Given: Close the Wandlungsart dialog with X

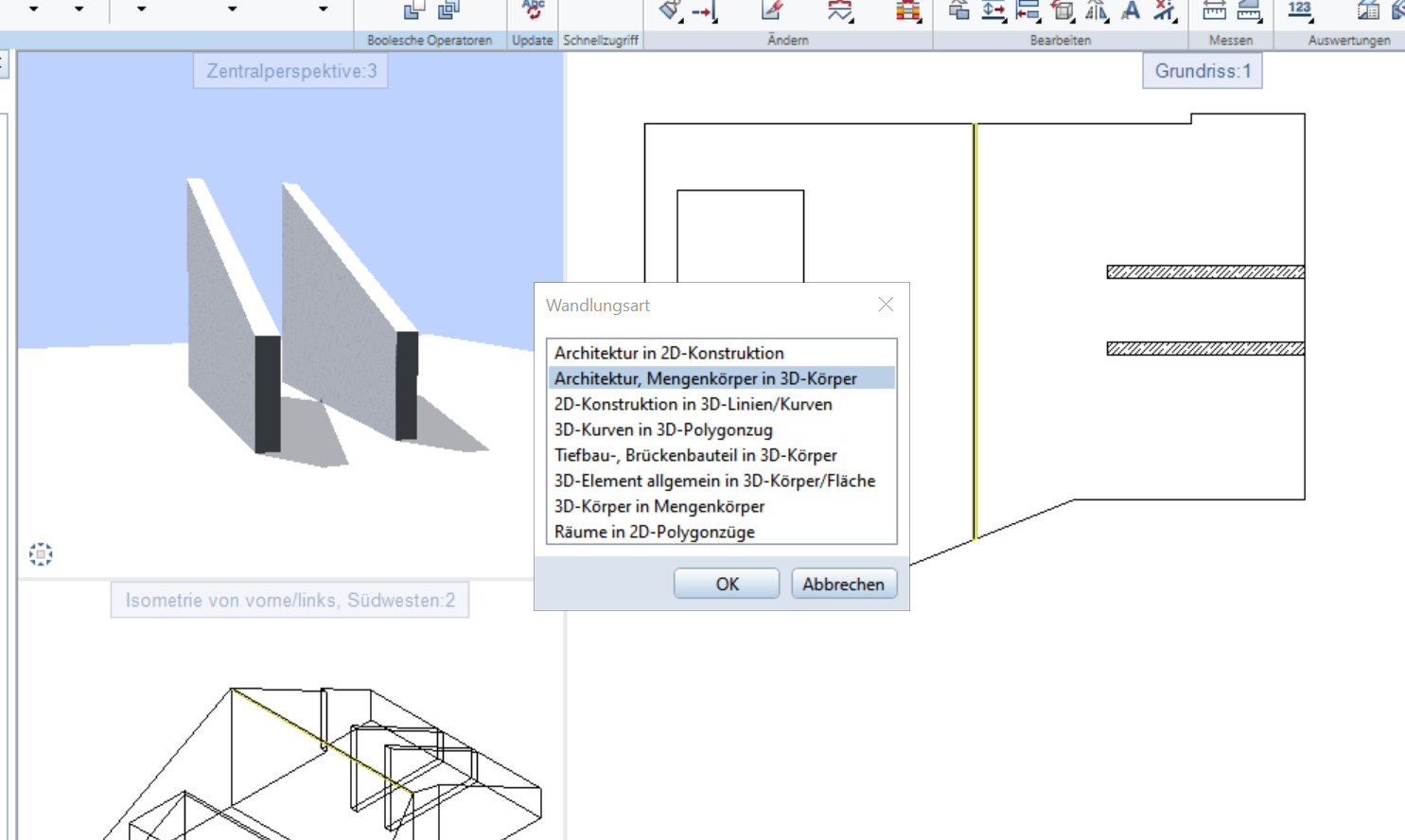Looking at the screenshot, I should coord(886,305).
